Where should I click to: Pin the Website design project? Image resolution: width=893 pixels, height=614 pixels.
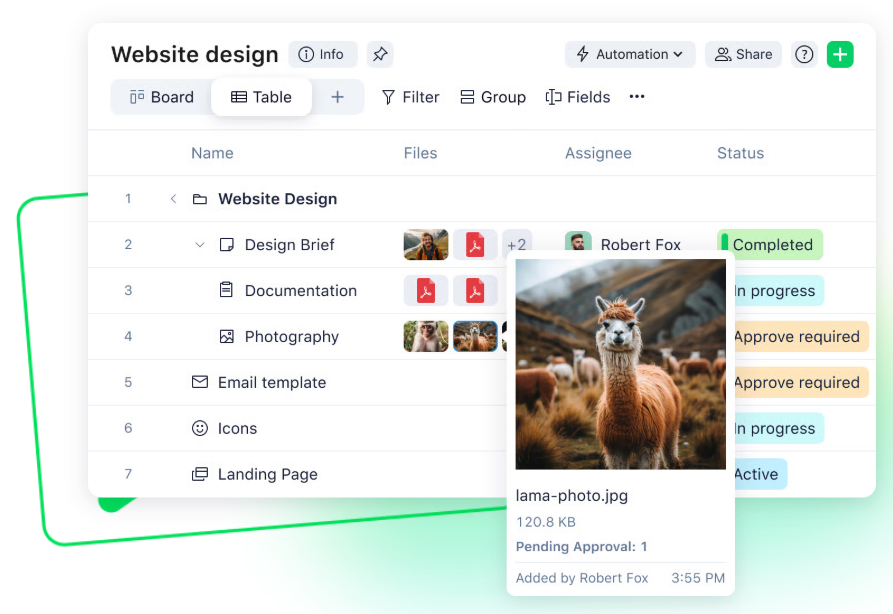point(380,55)
